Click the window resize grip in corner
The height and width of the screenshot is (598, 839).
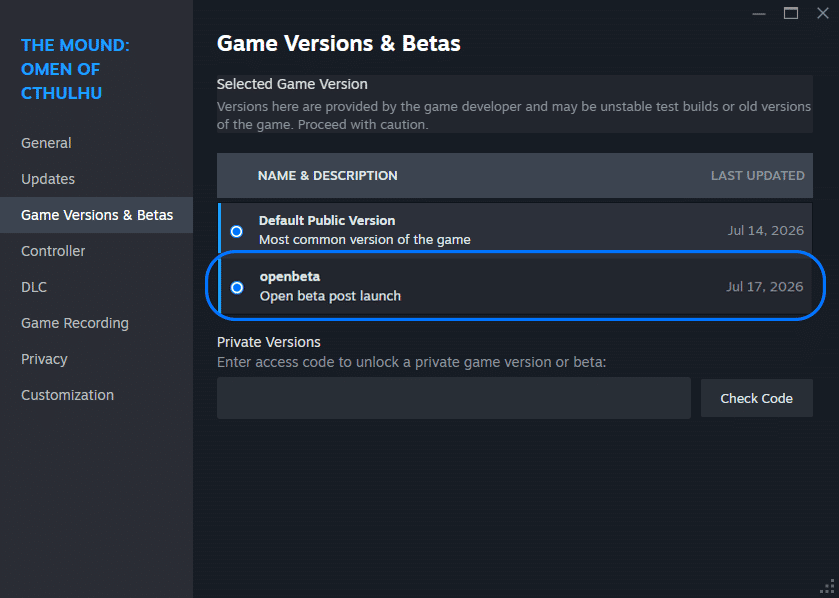[827, 586]
